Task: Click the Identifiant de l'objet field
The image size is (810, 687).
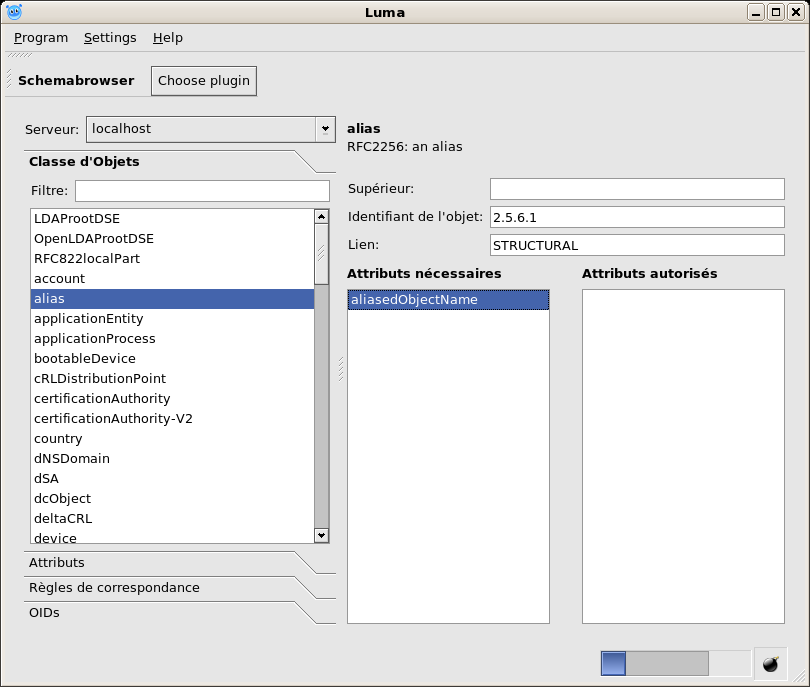Action: pos(637,217)
